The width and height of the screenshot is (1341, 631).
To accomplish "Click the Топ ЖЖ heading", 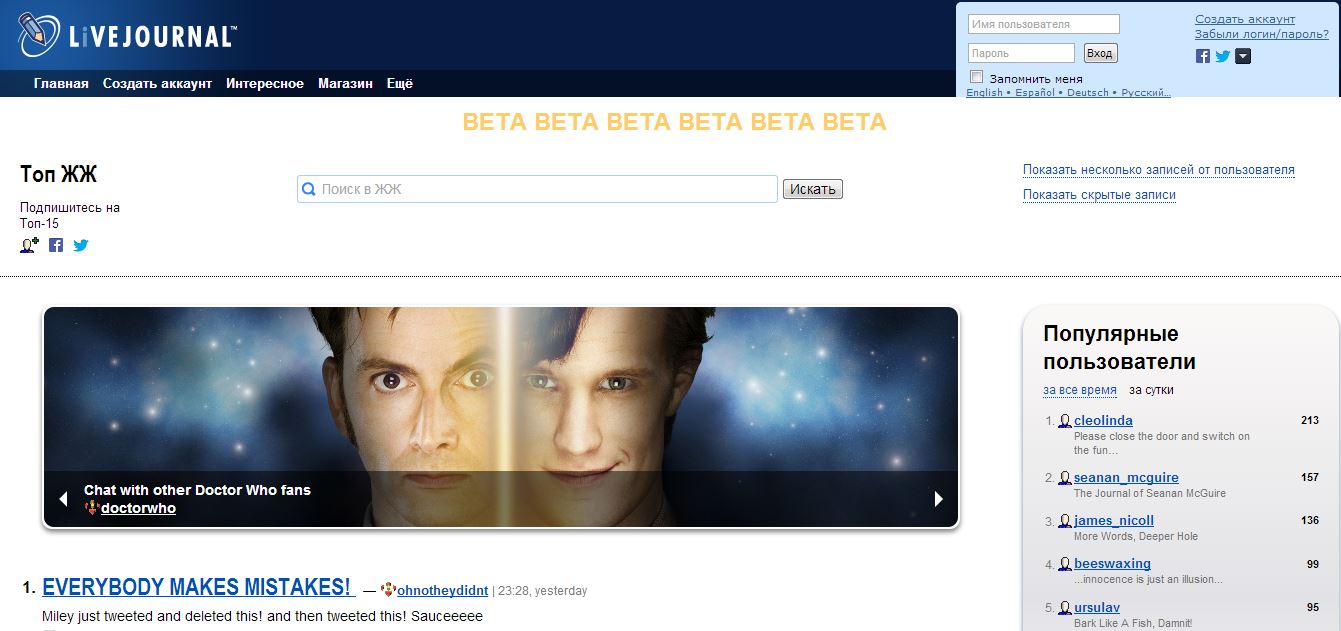I will (58, 175).
